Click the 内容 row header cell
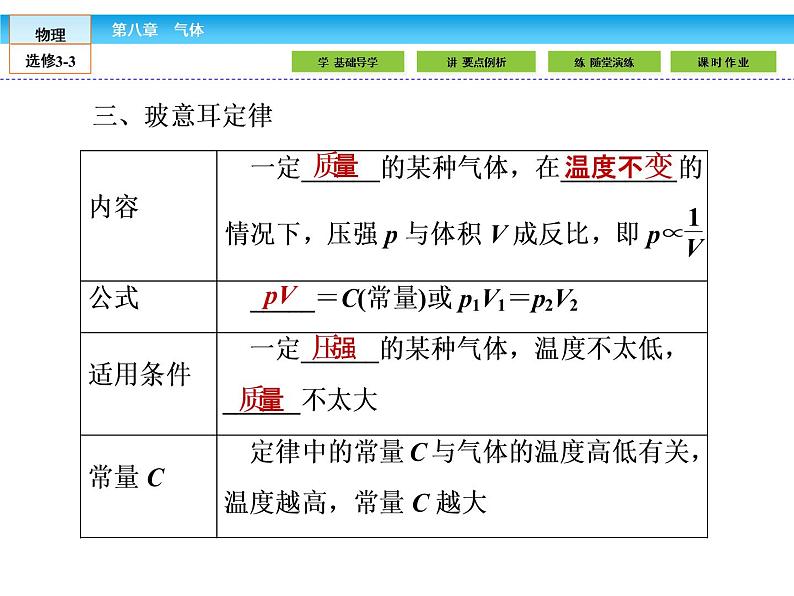The image size is (794, 596). point(148,216)
